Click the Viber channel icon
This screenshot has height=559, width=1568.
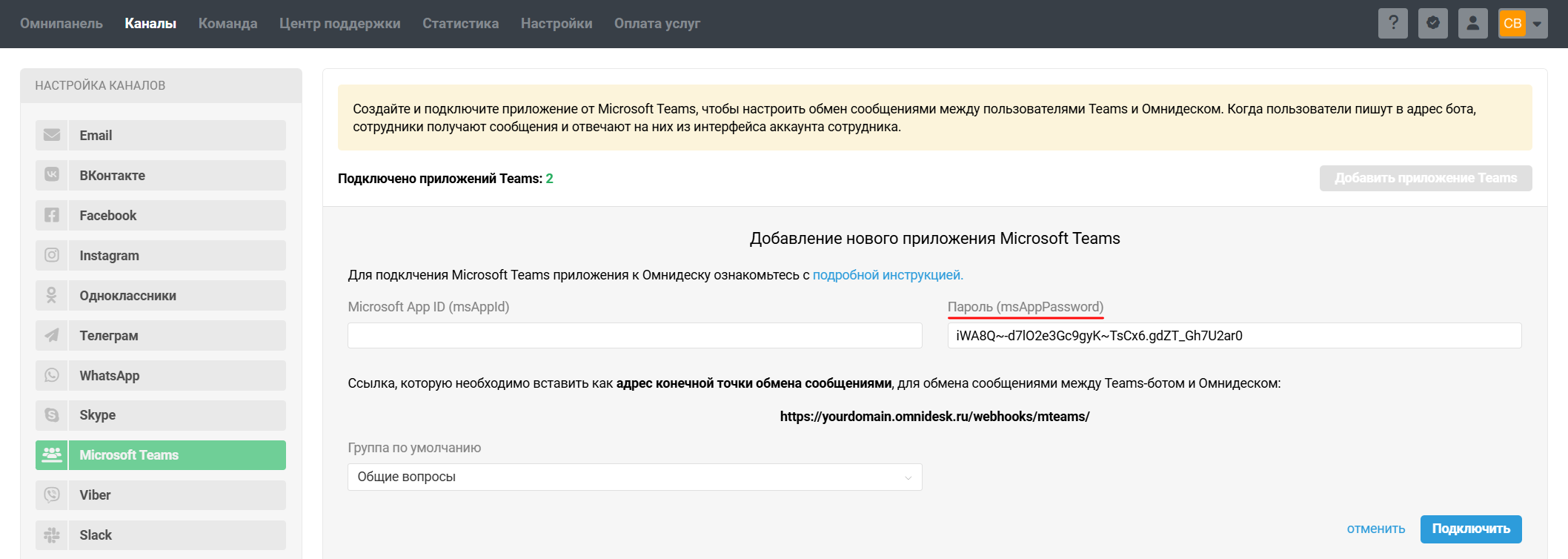click(x=52, y=495)
